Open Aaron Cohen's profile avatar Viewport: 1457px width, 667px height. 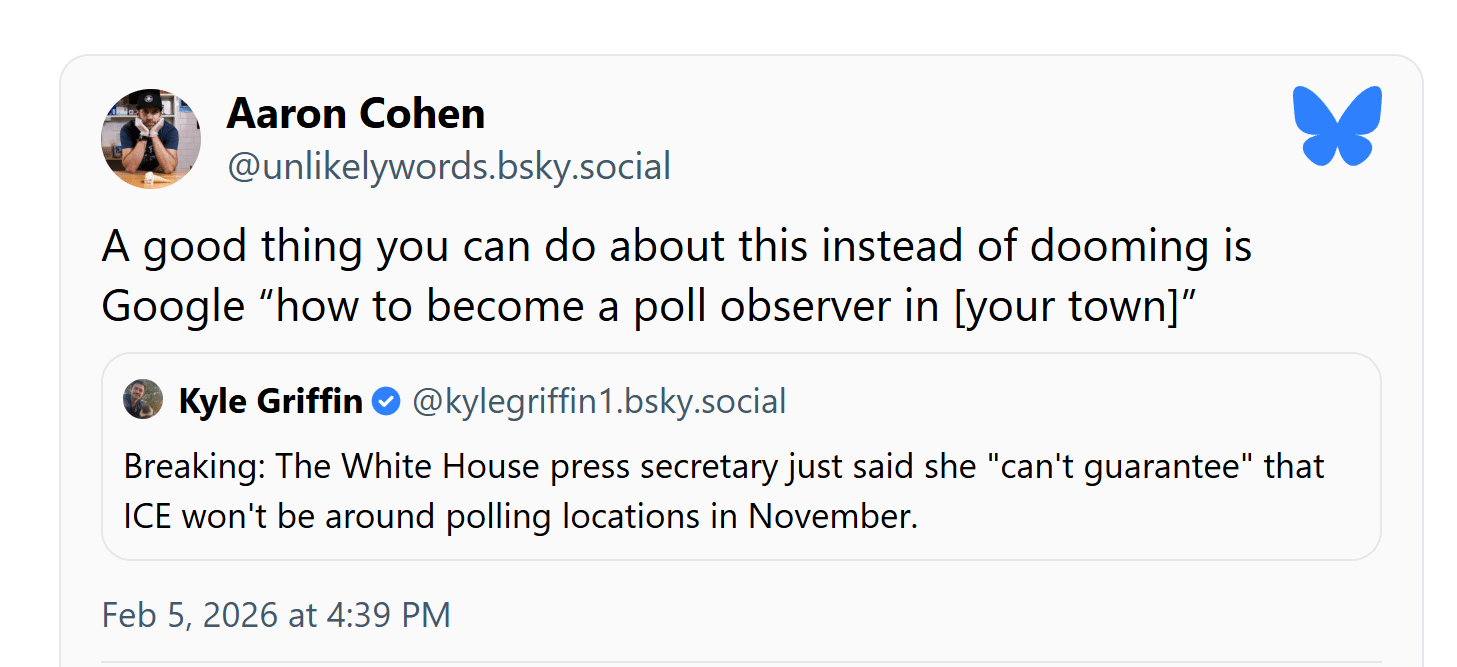click(x=151, y=138)
